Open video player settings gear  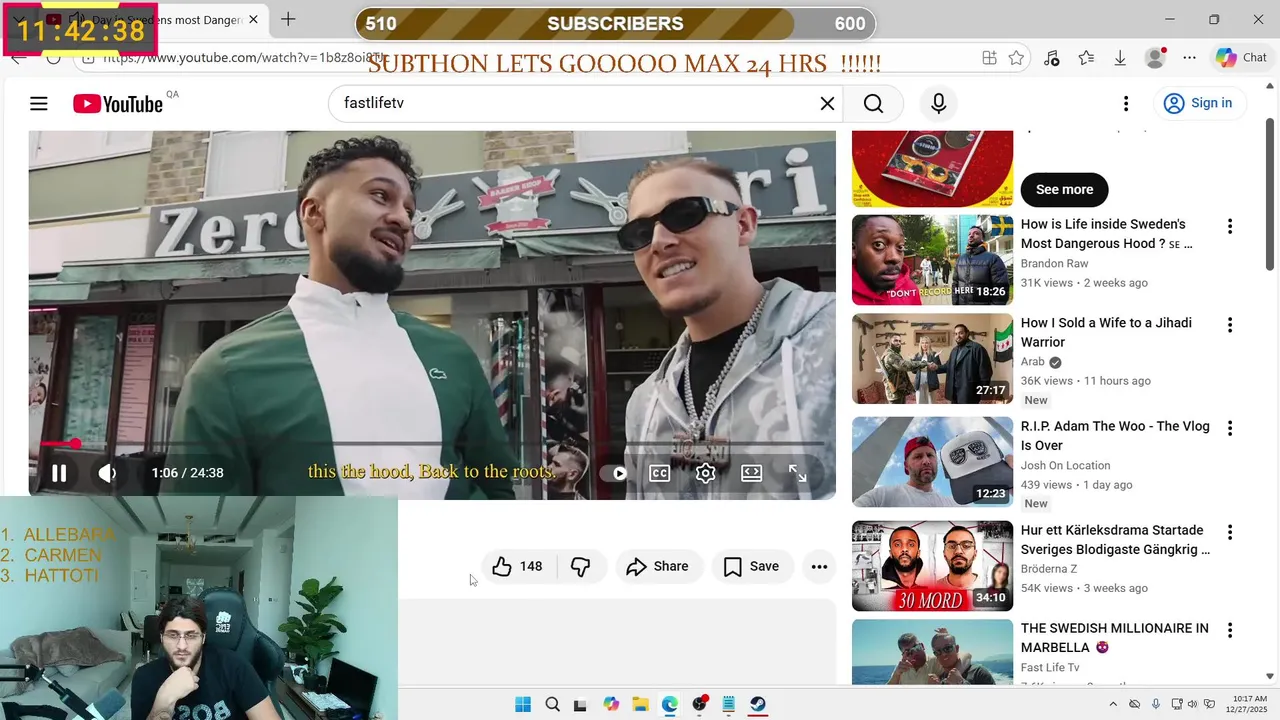pyautogui.click(x=706, y=473)
